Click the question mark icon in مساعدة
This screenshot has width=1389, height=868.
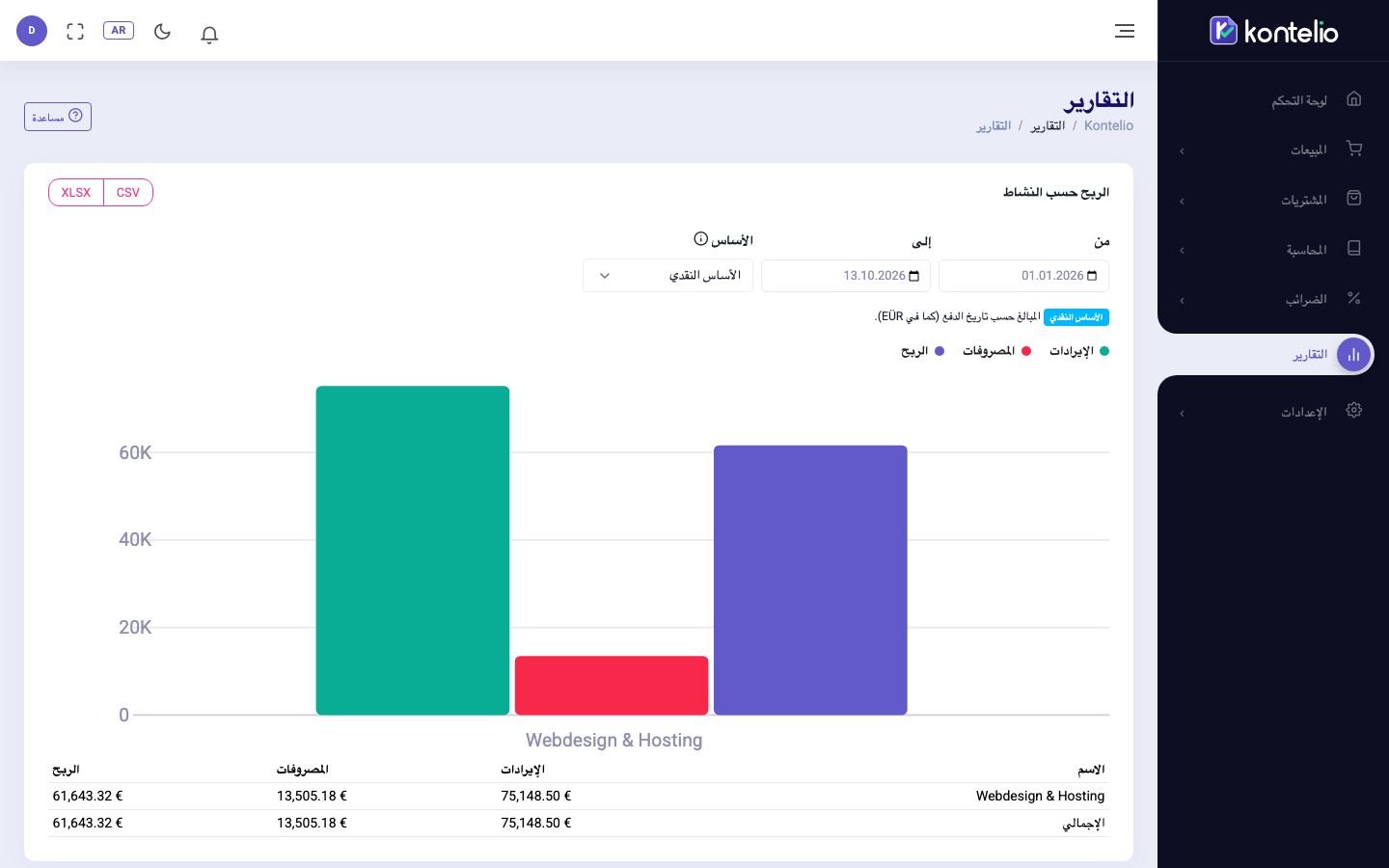(x=75, y=116)
